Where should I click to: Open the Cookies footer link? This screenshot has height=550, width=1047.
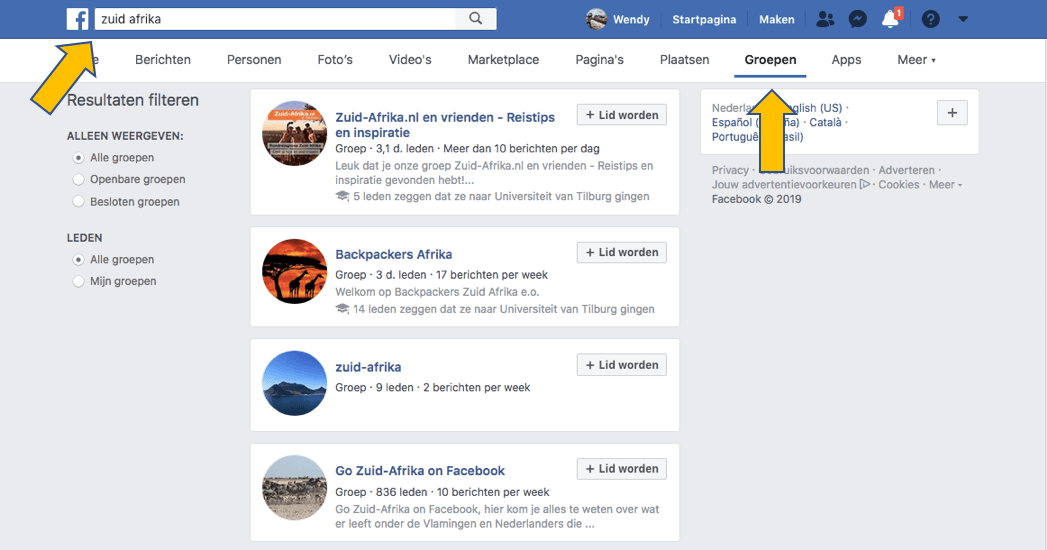coord(899,185)
